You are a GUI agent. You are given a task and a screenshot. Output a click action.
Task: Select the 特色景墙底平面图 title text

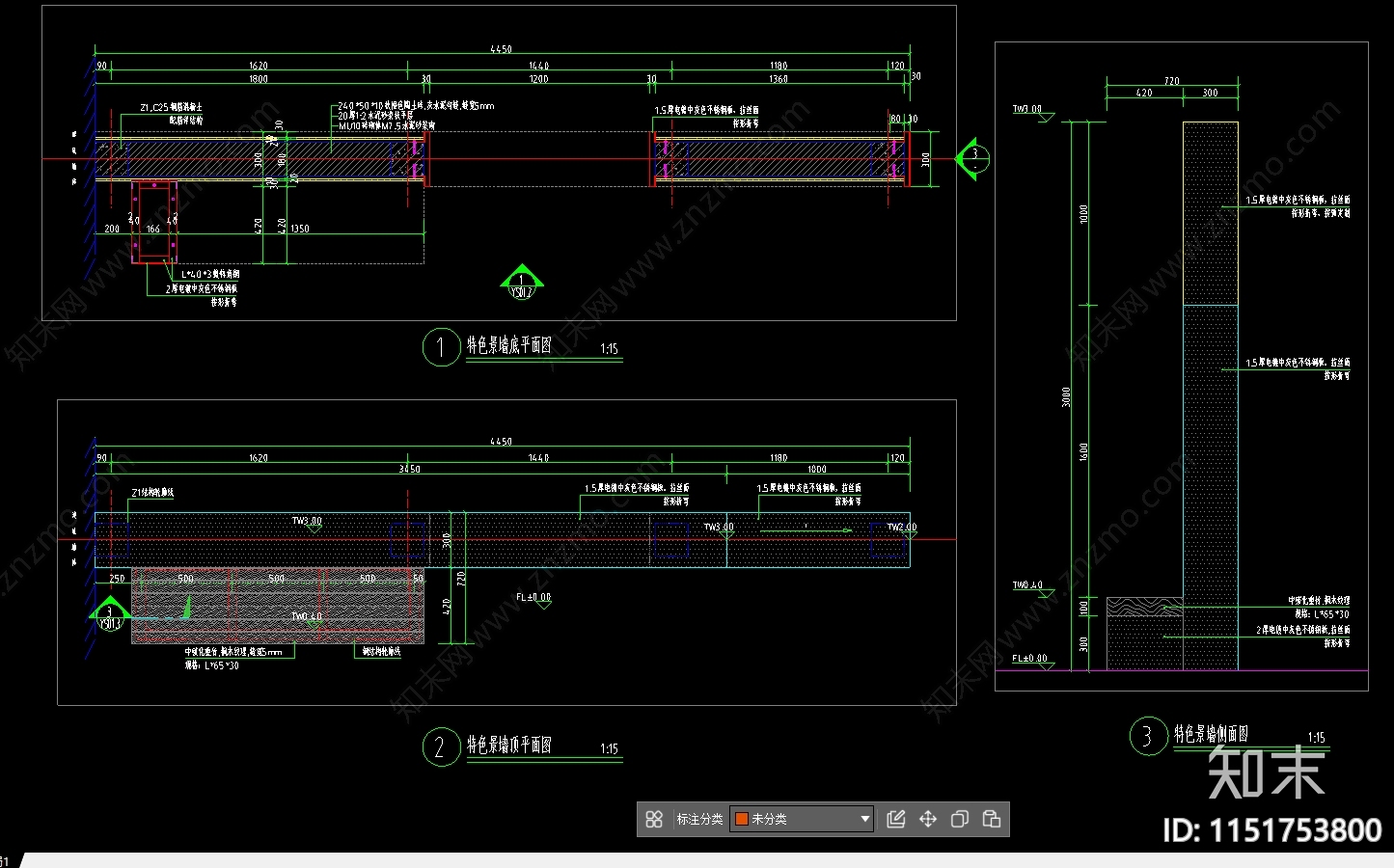(509, 345)
